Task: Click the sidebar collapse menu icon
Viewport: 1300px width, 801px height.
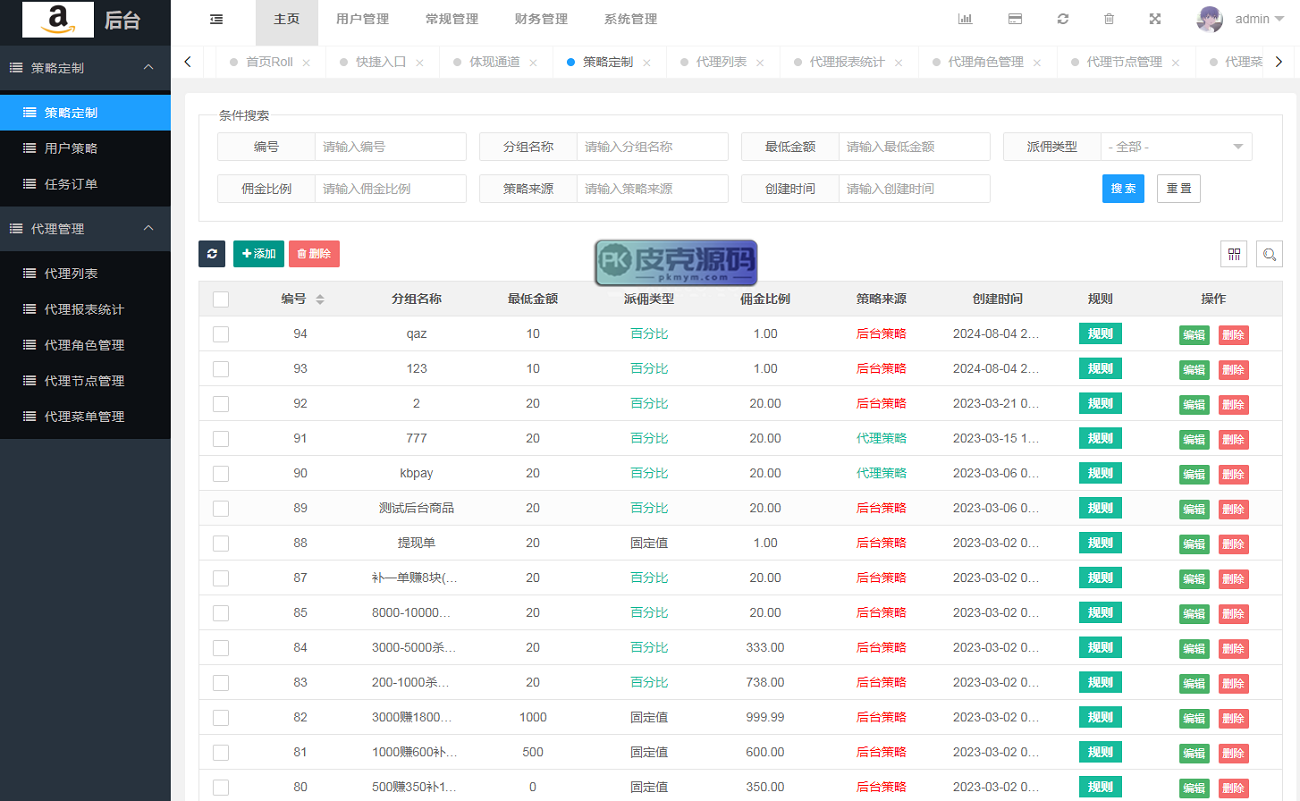Action: (x=216, y=19)
